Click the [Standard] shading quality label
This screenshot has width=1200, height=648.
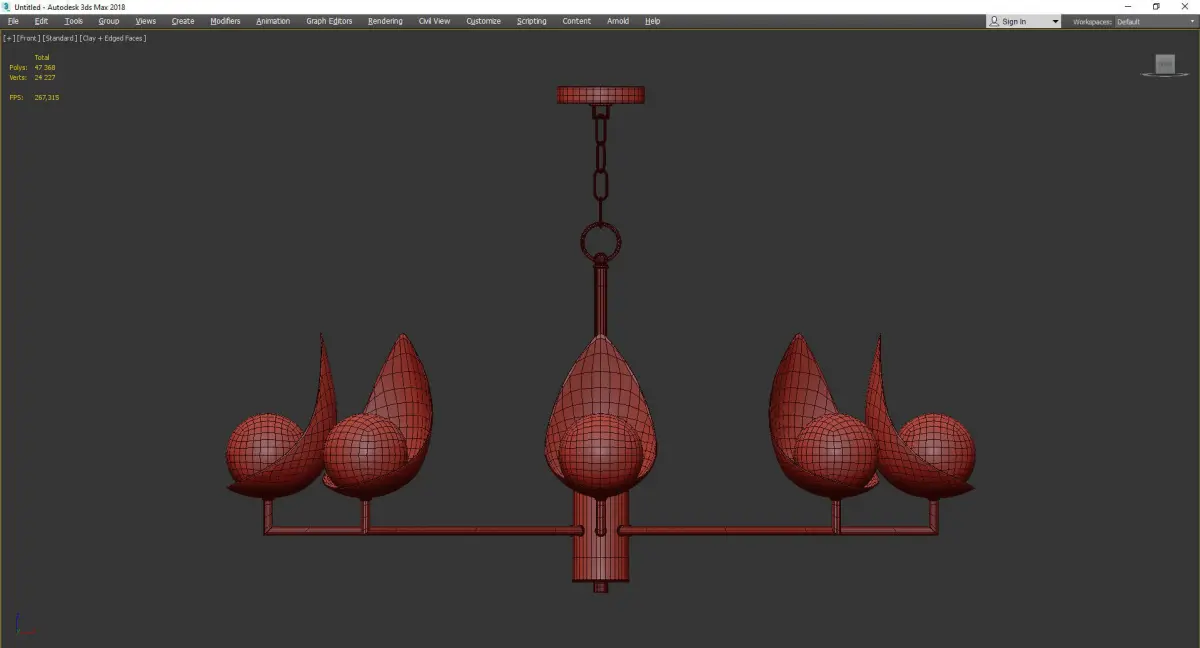coord(60,38)
